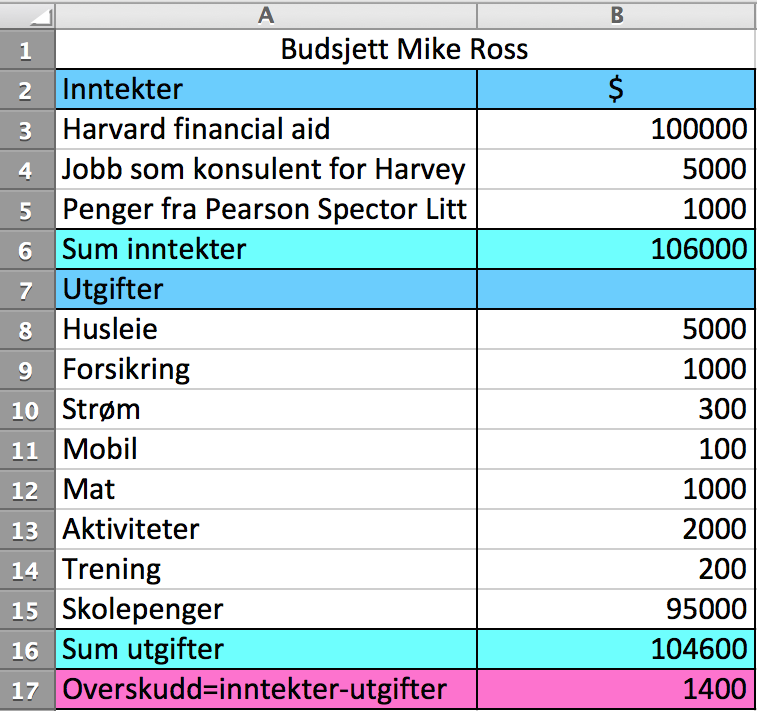Select the 'Husleie' expense label
The image size is (757, 711).
(266, 329)
